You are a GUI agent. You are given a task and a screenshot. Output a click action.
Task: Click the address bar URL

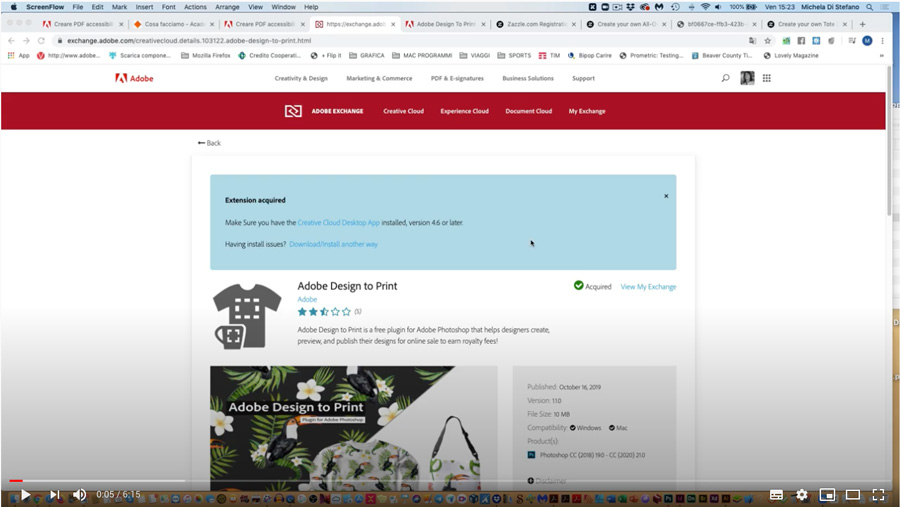[x=189, y=41]
